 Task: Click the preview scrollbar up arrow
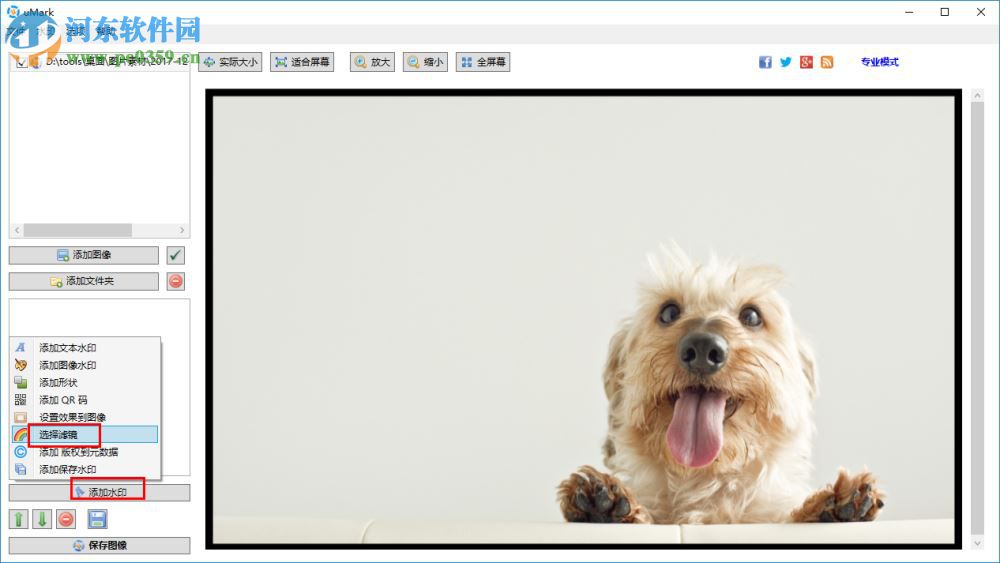click(977, 96)
